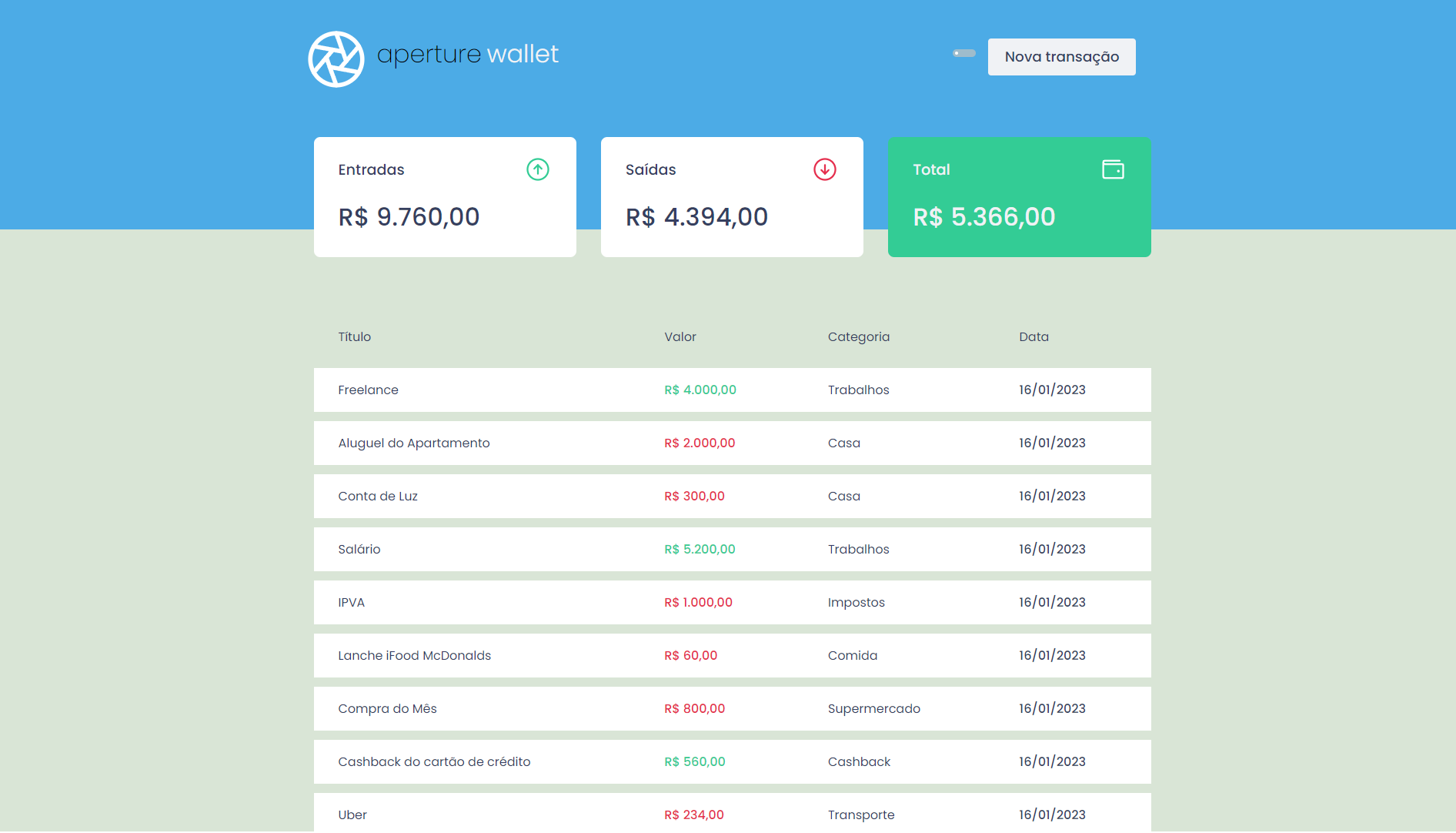Viewport: 1456px width, 833px height.
Task: Click the aperture wallet logo icon
Action: pos(336,59)
